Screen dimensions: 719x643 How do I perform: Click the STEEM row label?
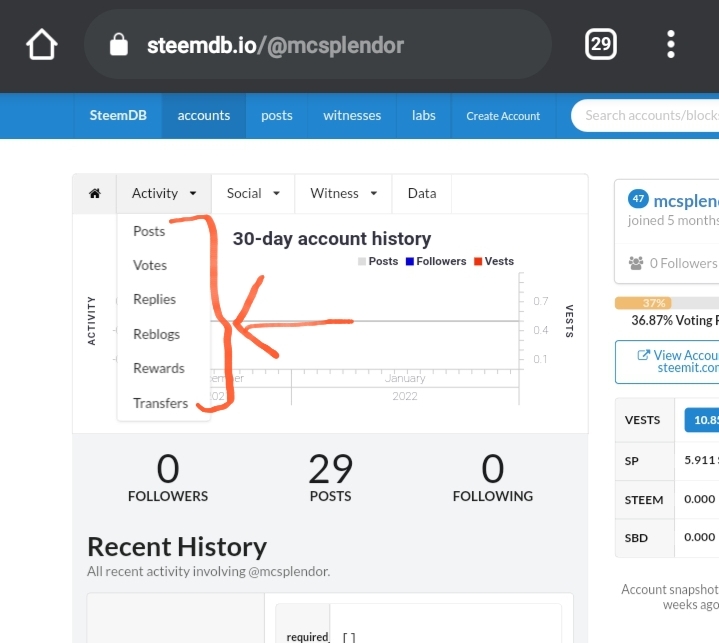[644, 500]
